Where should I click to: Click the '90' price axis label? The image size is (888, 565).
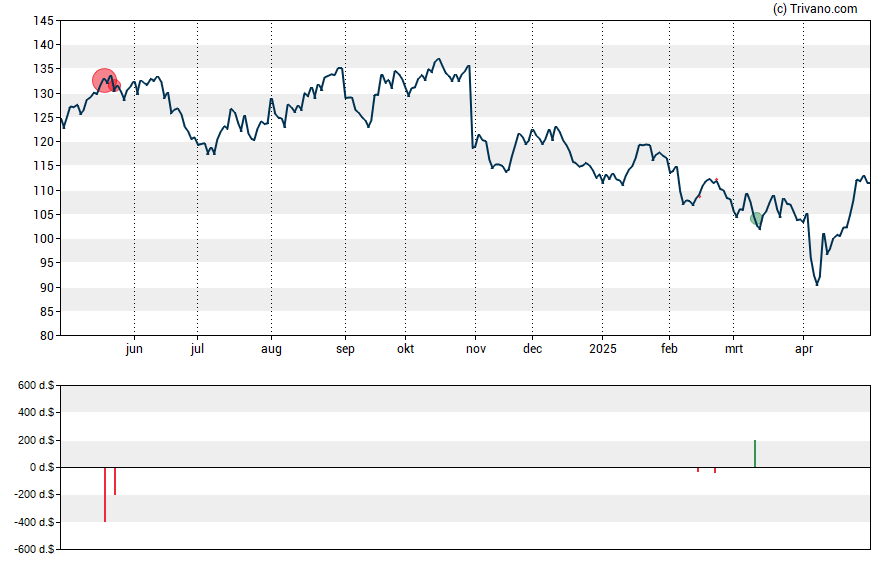tap(47, 288)
